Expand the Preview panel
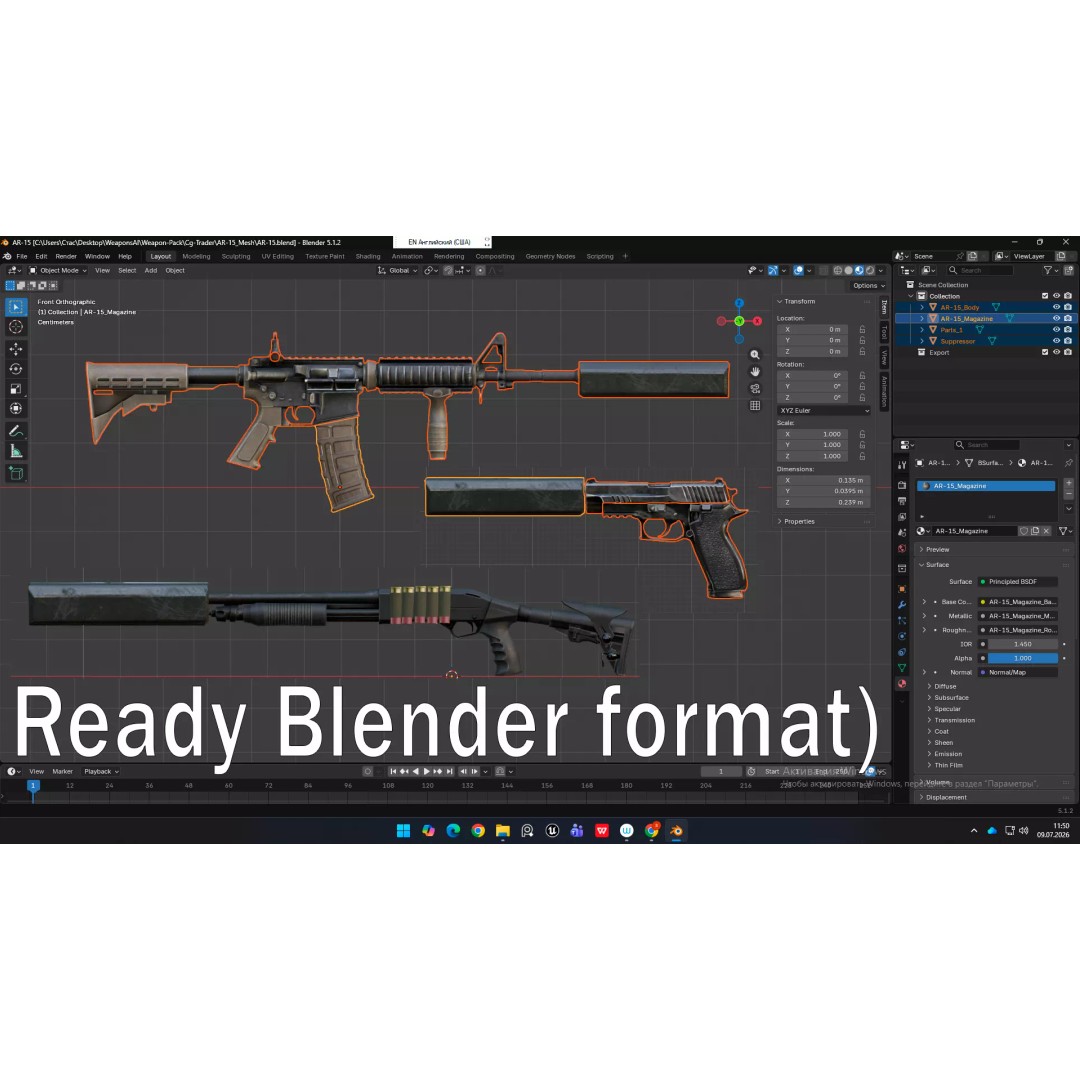 coord(937,550)
